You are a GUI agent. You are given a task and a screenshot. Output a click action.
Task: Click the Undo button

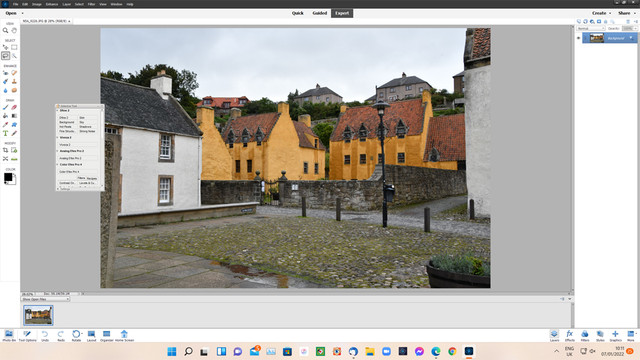point(45,336)
